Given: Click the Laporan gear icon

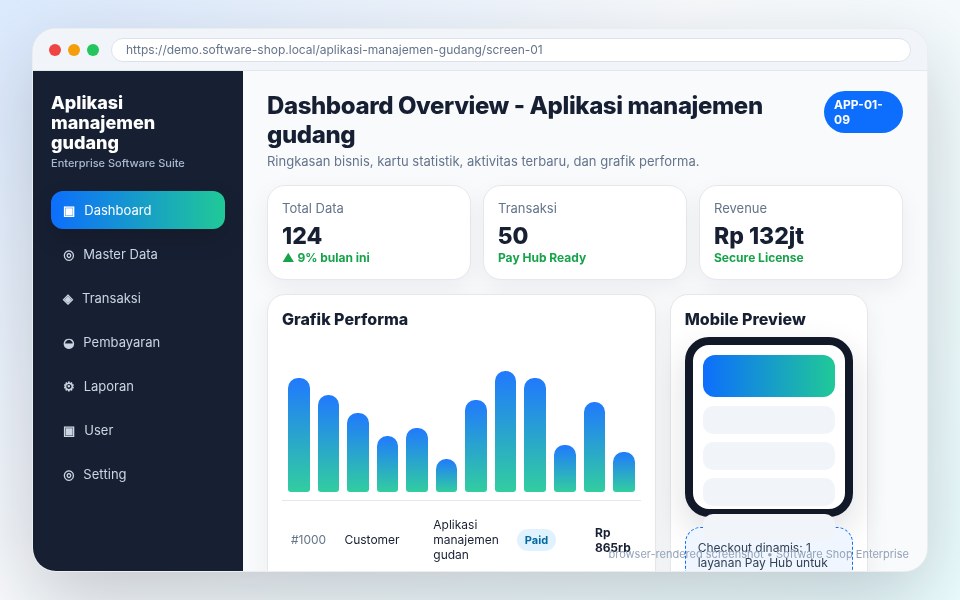Looking at the screenshot, I should (69, 387).
